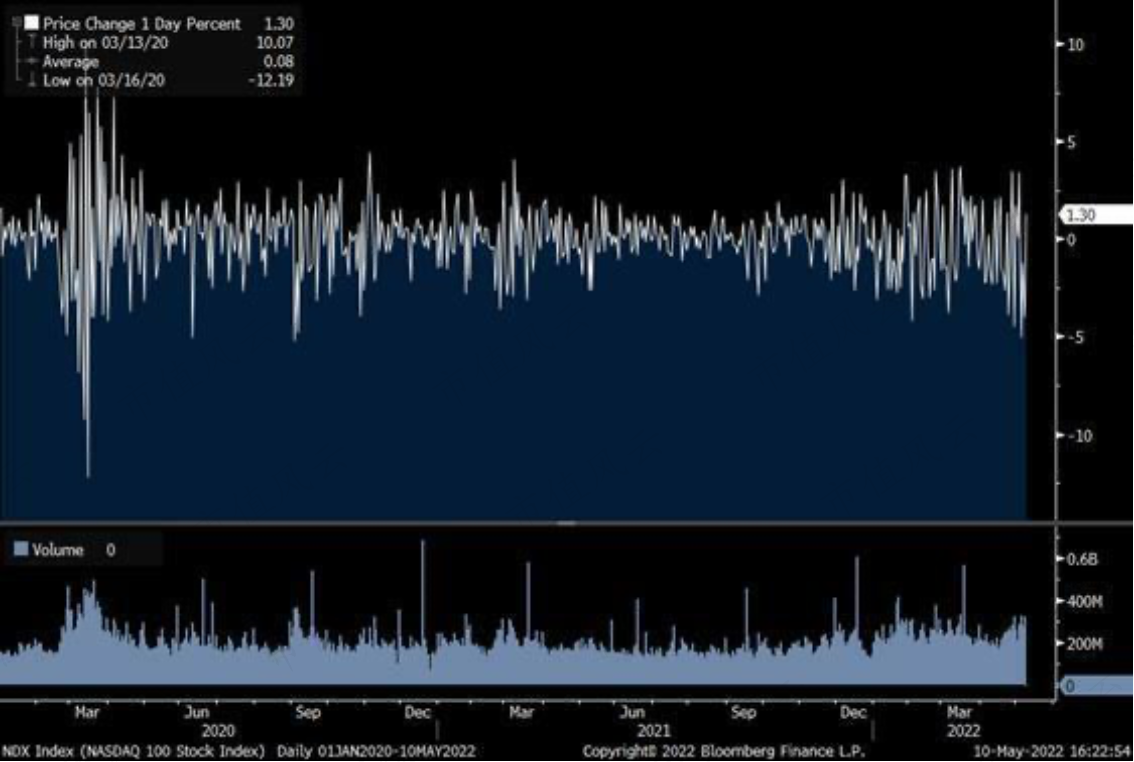Click the Mar label directly above 2022
Image resolution: width=1134 pixels, height=762 pixels.
click(960, 713)
